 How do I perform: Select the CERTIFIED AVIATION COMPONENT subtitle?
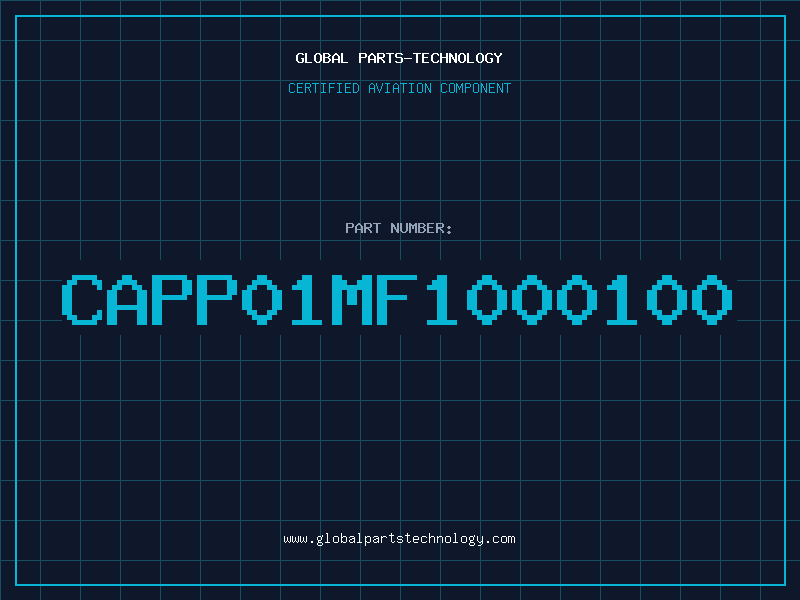pos(399,88)
